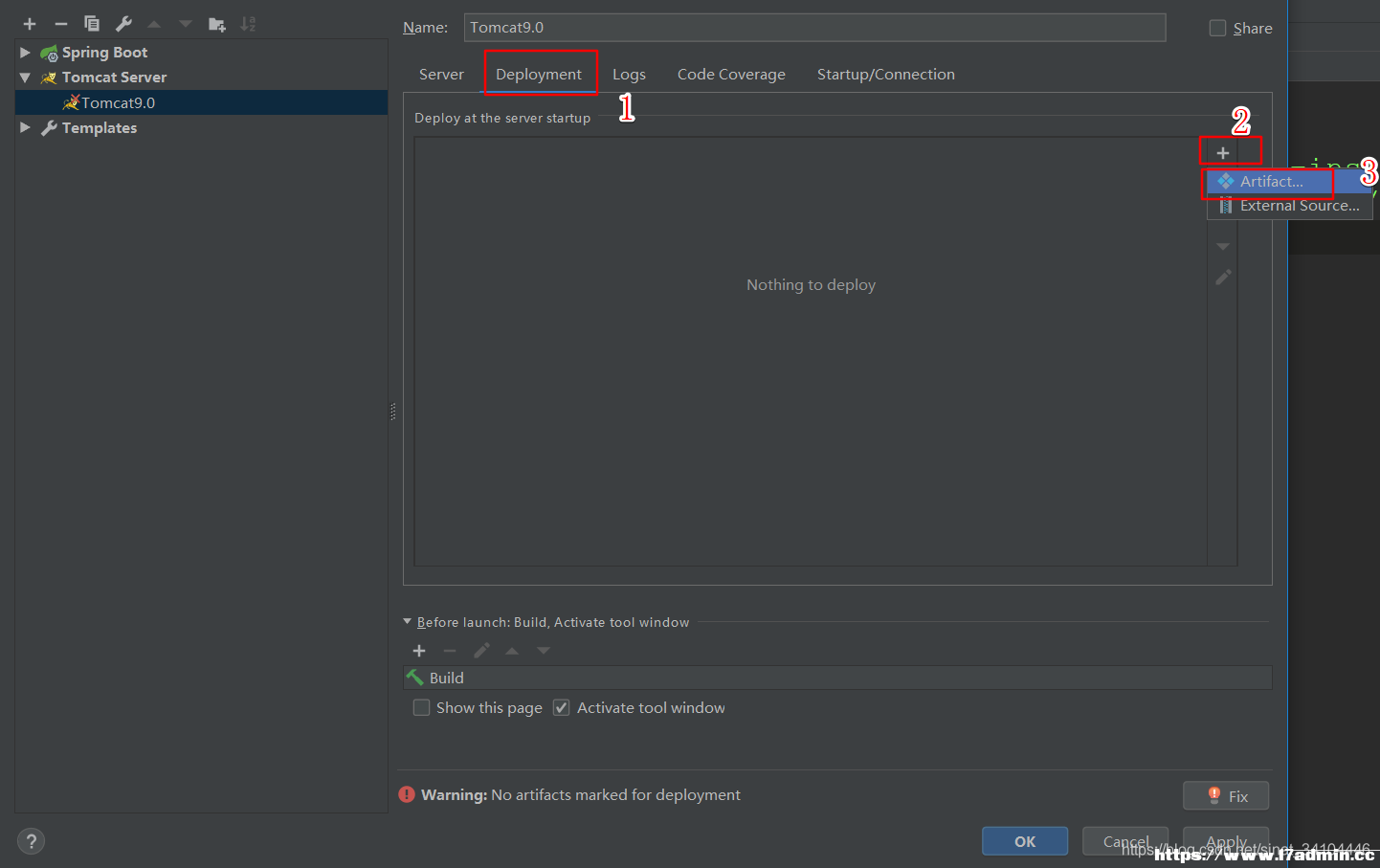The width and height of the screenshot is (1380, 868).
Task: Switch to Code Coverage tab
Action: [x=731, y=75]
